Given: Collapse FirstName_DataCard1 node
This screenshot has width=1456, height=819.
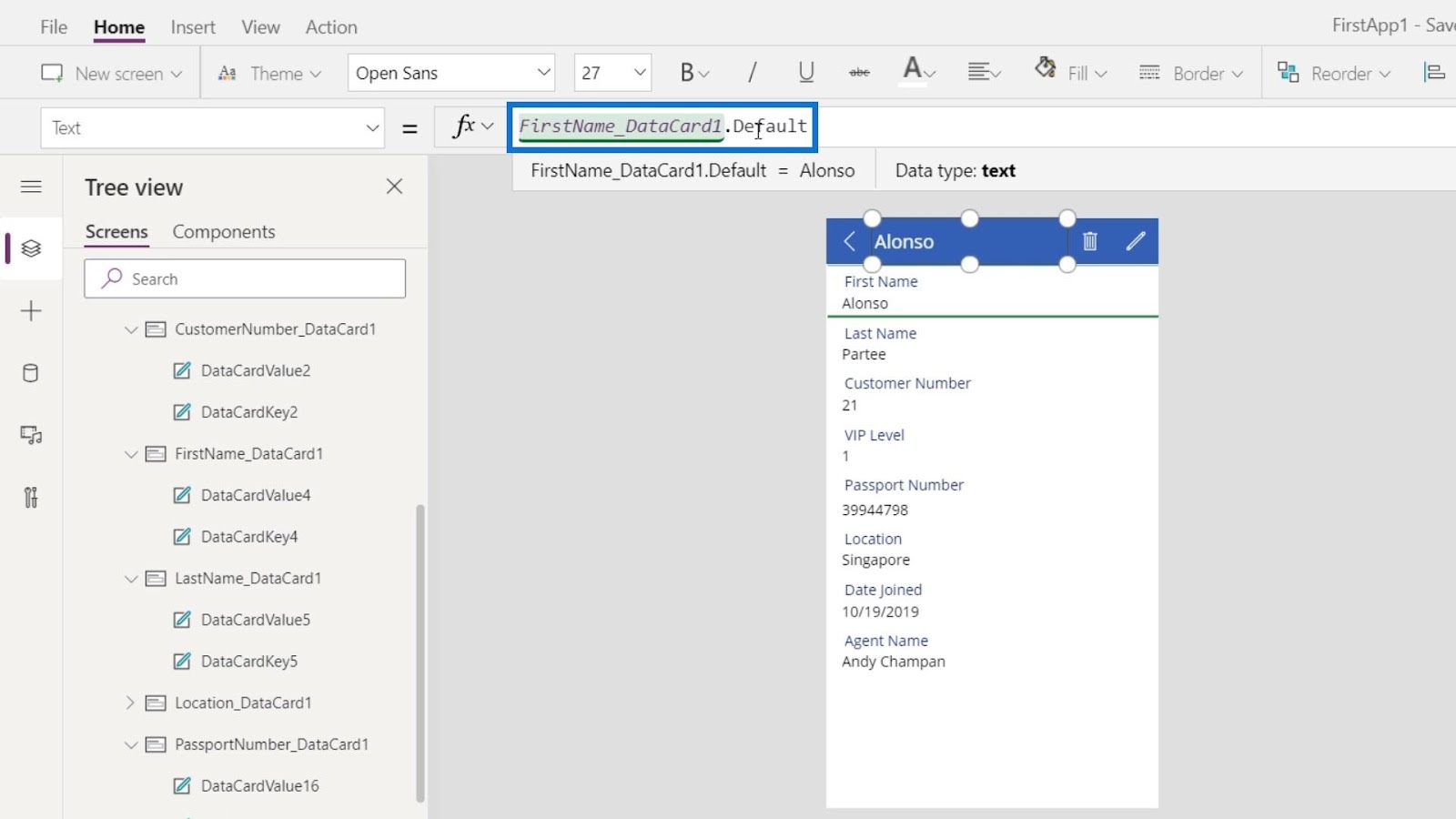Looking at the screenshot, I should (131, 454).
